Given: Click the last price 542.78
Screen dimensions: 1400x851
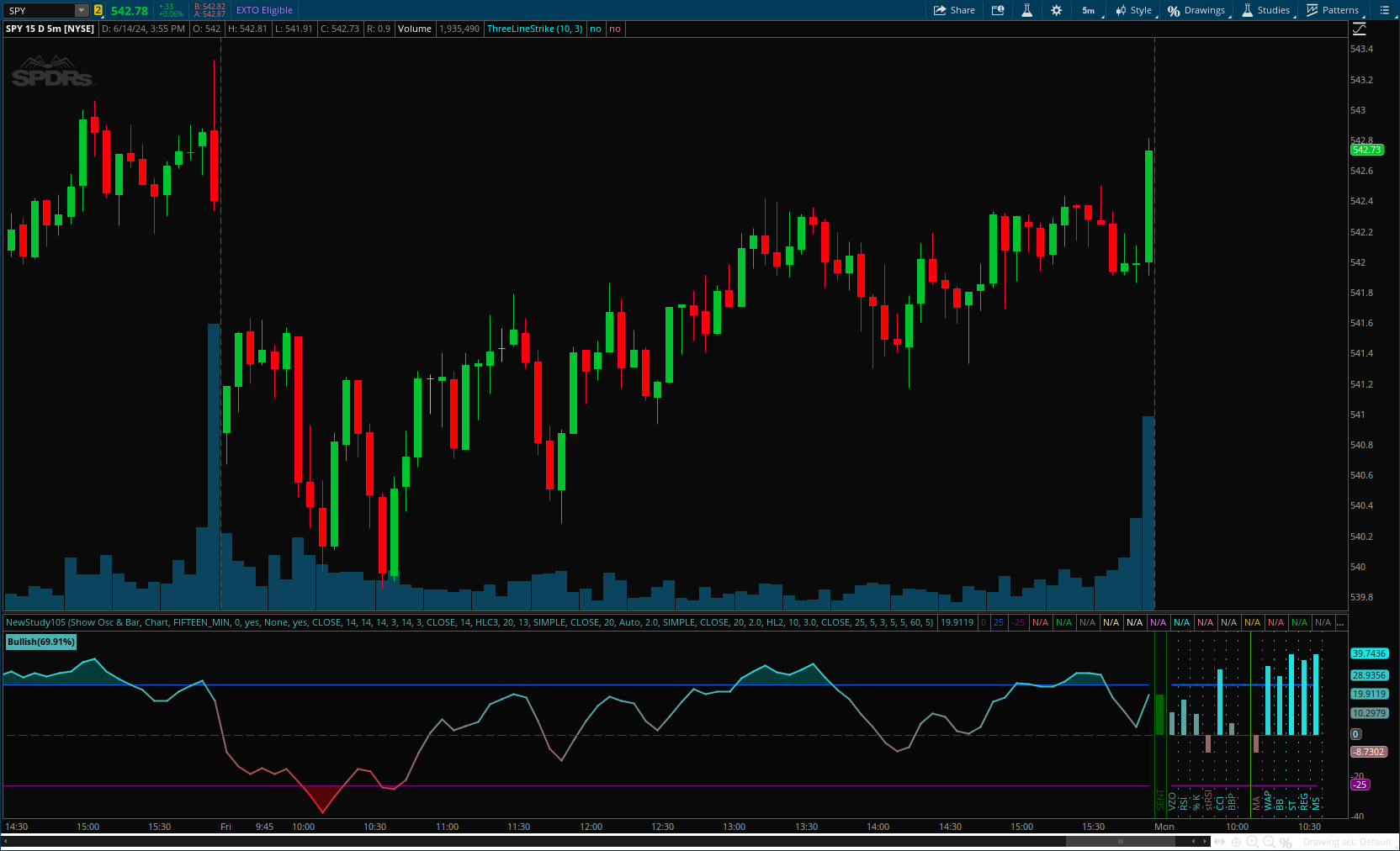Looking at the screenshot, I should tap(130, 10).
